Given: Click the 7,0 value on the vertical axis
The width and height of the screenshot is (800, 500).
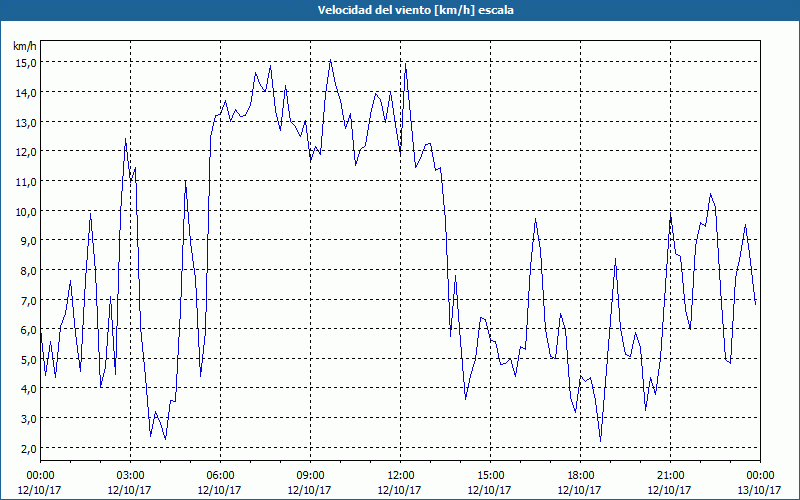Looking at the screenshot, I should coord(28,300).
